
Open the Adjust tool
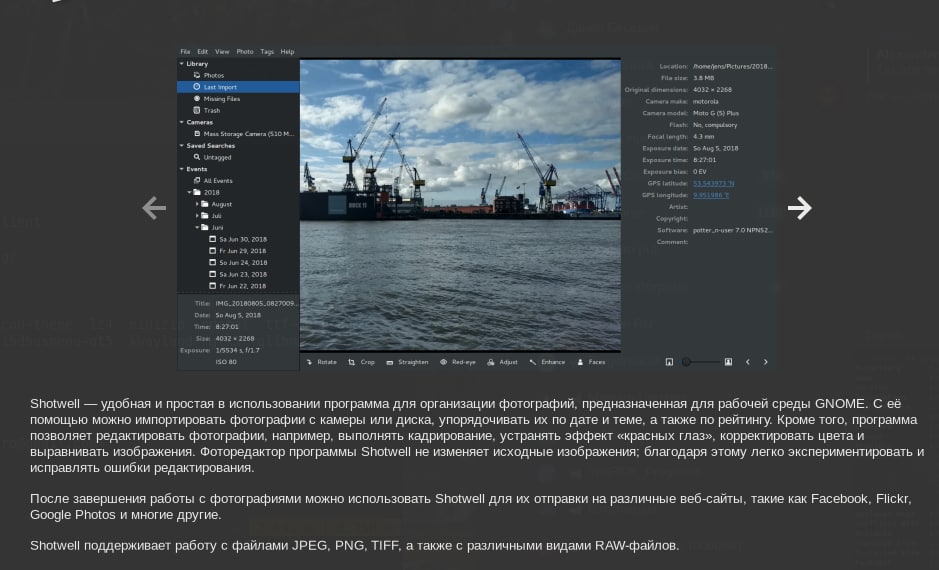coord(502,362)
